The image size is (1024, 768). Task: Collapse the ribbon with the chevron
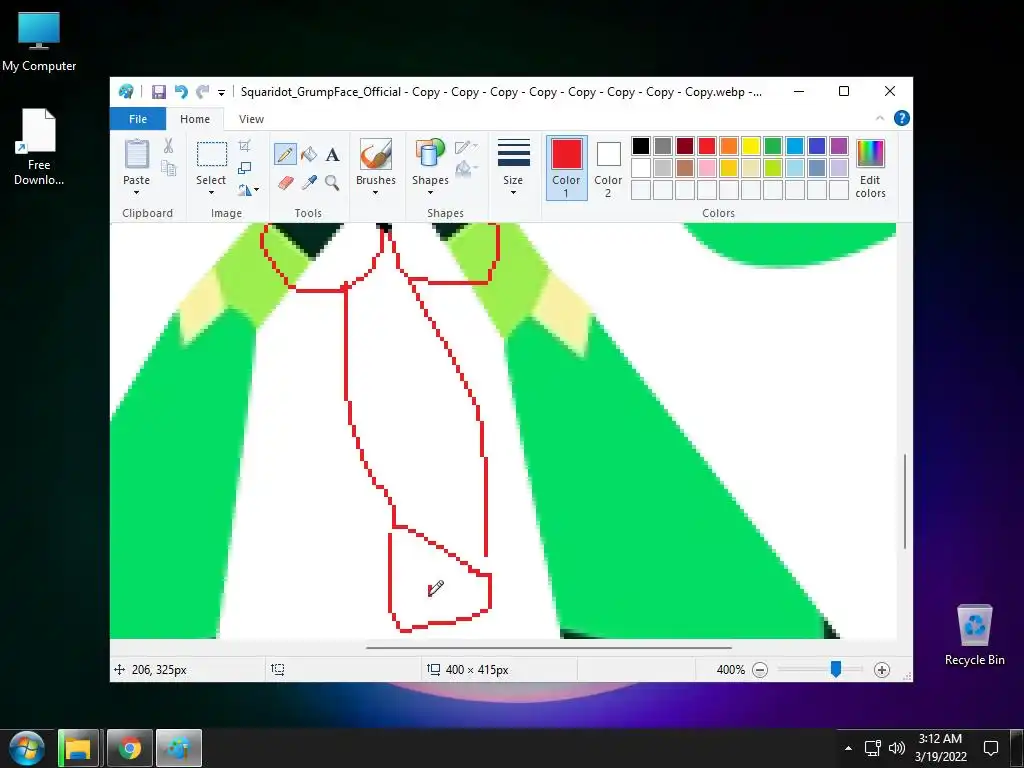click(x=880, y=118)
